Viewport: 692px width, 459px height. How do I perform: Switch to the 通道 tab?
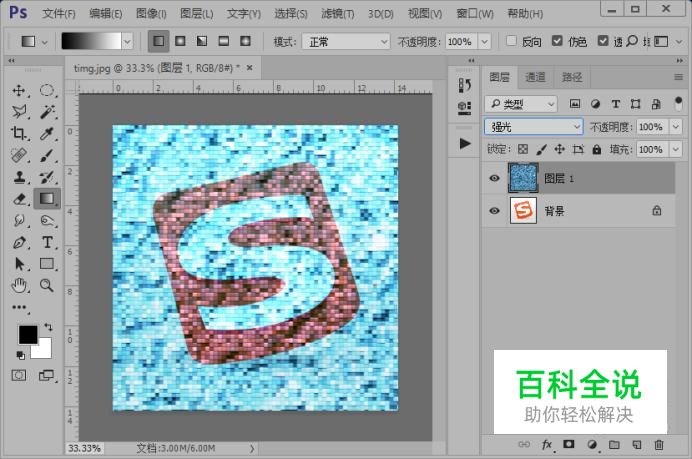point(535,77)
